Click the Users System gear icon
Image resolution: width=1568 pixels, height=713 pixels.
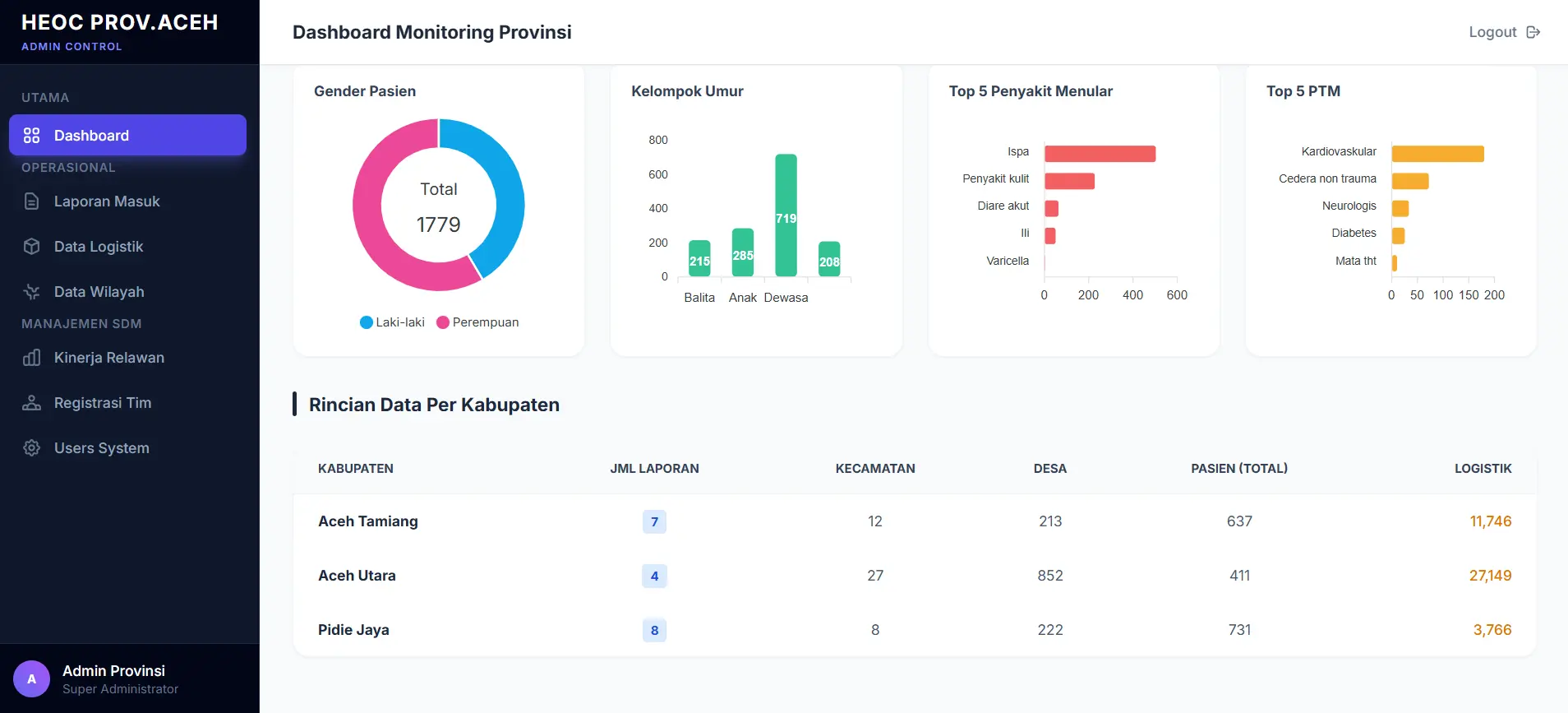pyautogui.click(x=32, y=448)
